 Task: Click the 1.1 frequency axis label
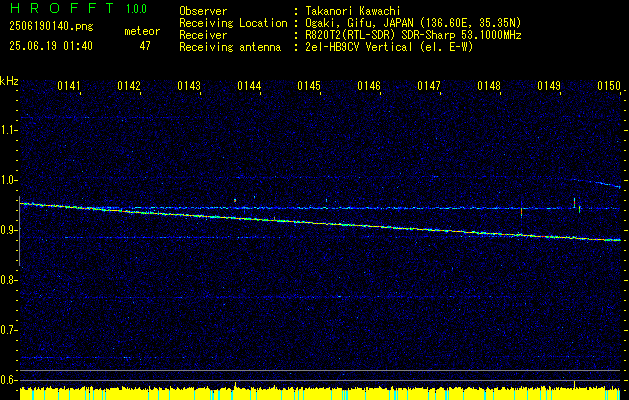click(x=8, y=130)
